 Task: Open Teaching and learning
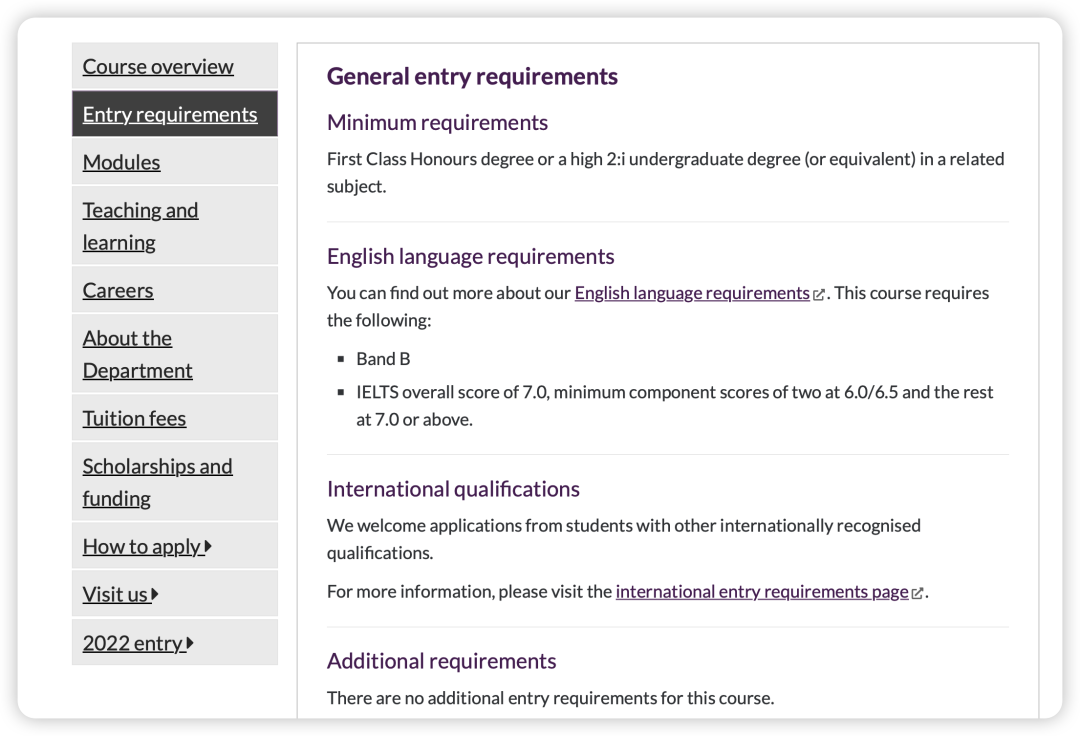click(x=141, y=226)
